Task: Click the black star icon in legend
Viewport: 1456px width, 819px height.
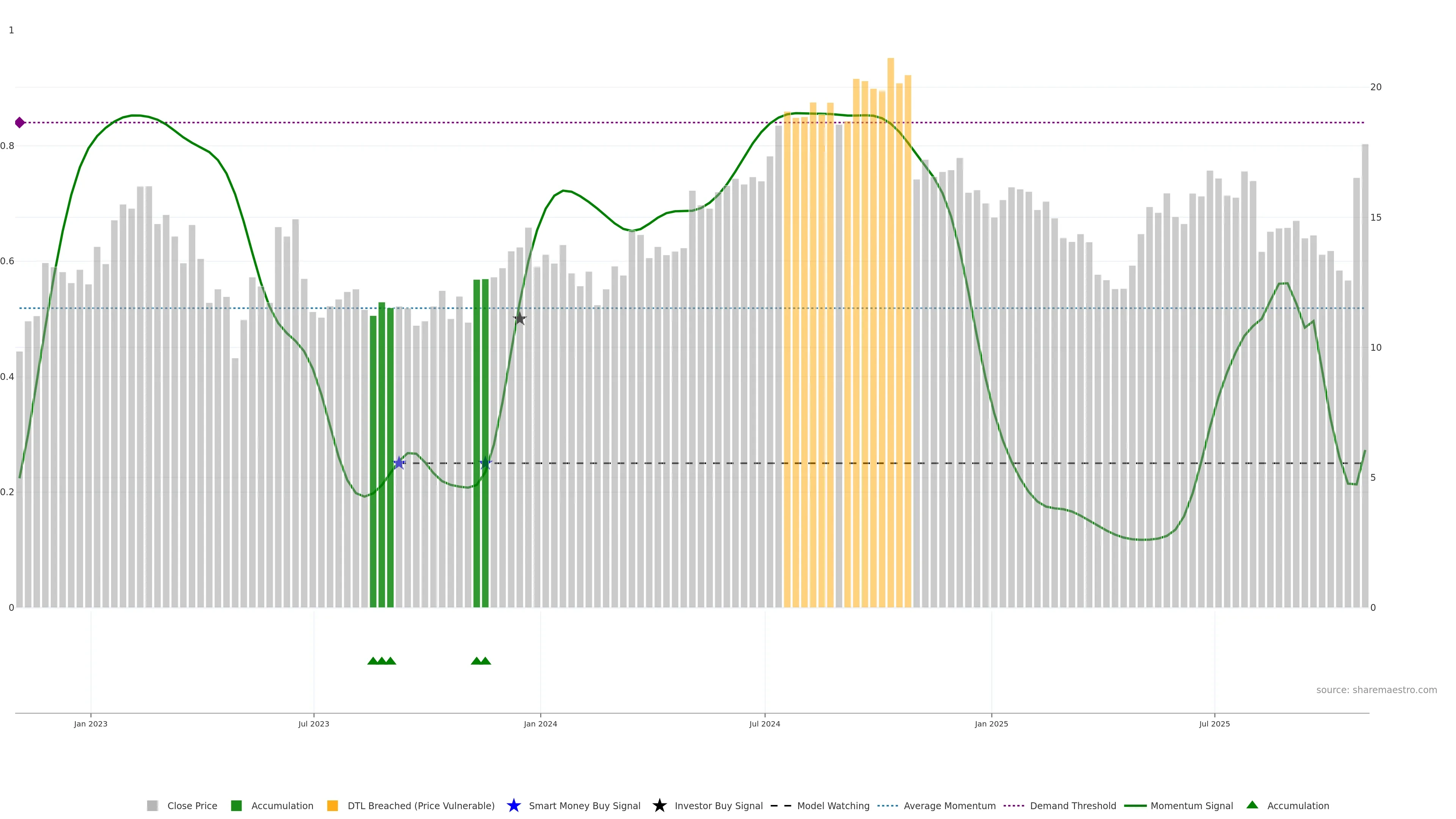Action: [659, 805]
